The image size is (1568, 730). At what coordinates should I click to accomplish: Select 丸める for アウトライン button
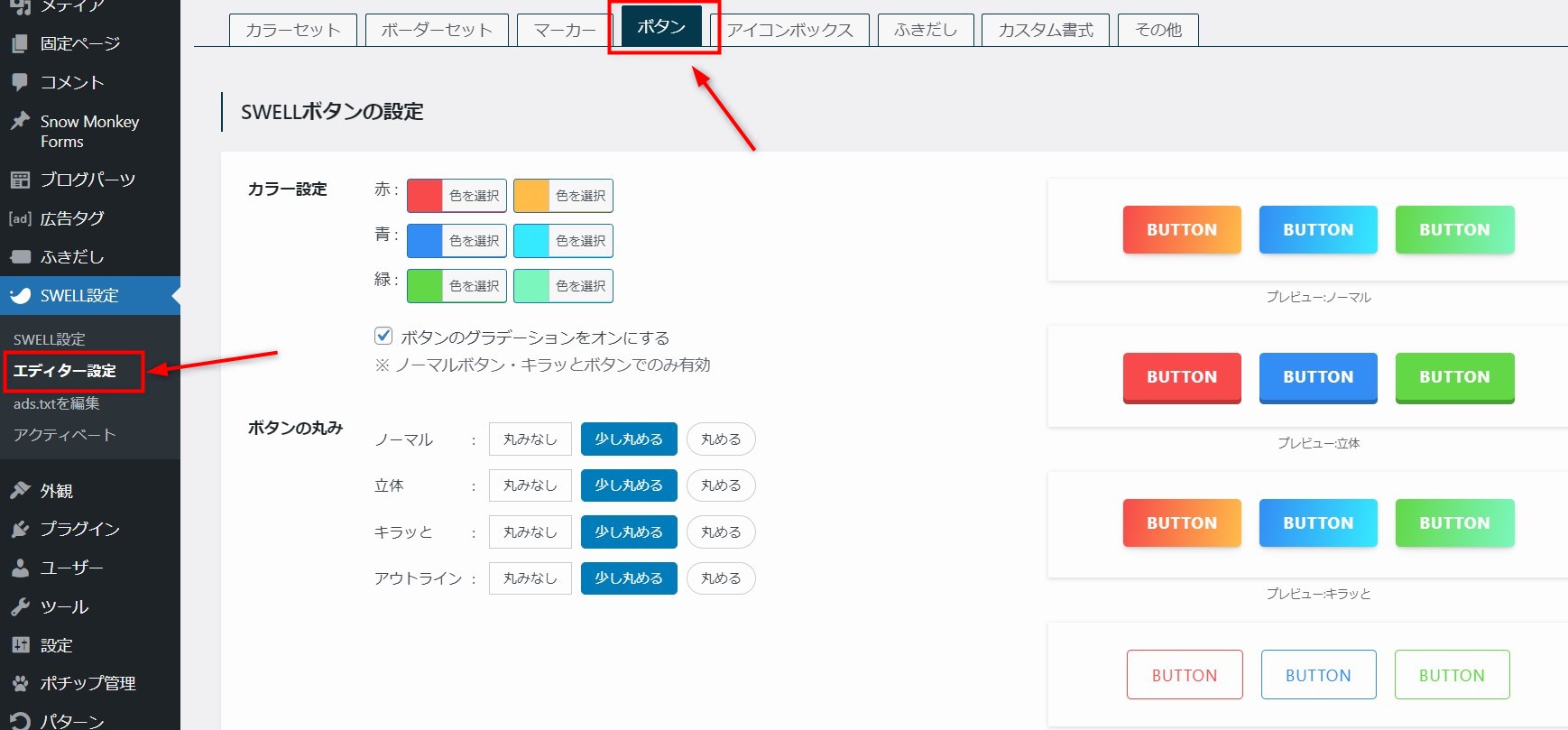[721, 578]
